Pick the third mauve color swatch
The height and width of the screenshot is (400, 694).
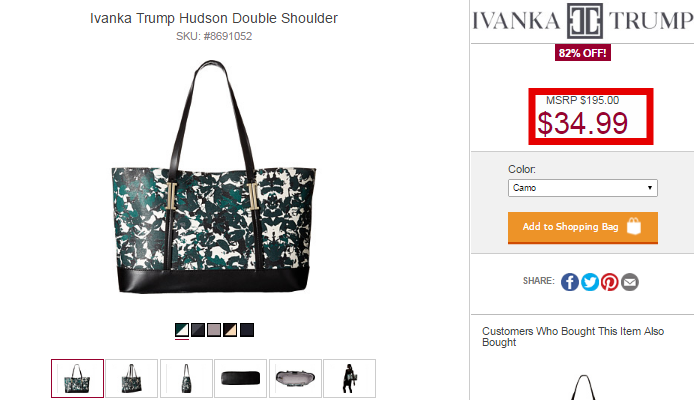(214, 330)
